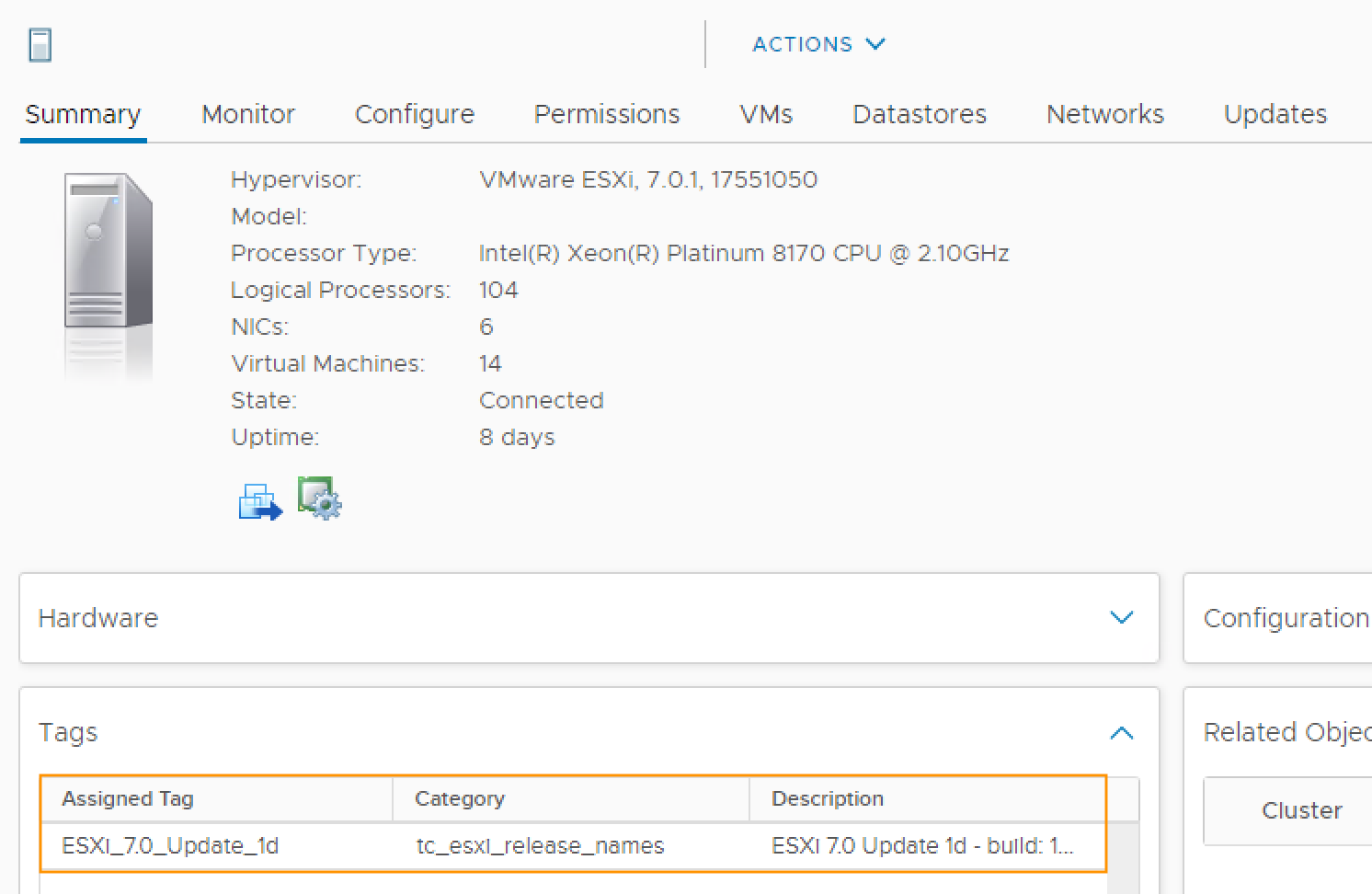Screen dimensions: 1372x894
Task: Select the Summary tab
Action: click(x=83, y=114)
